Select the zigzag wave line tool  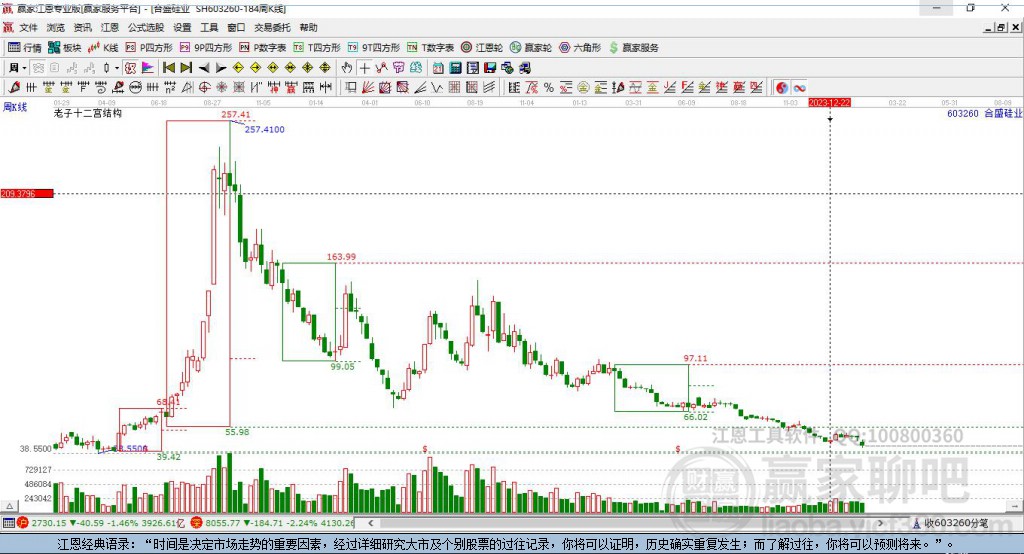pyautogui.click(x=437, y=88)
